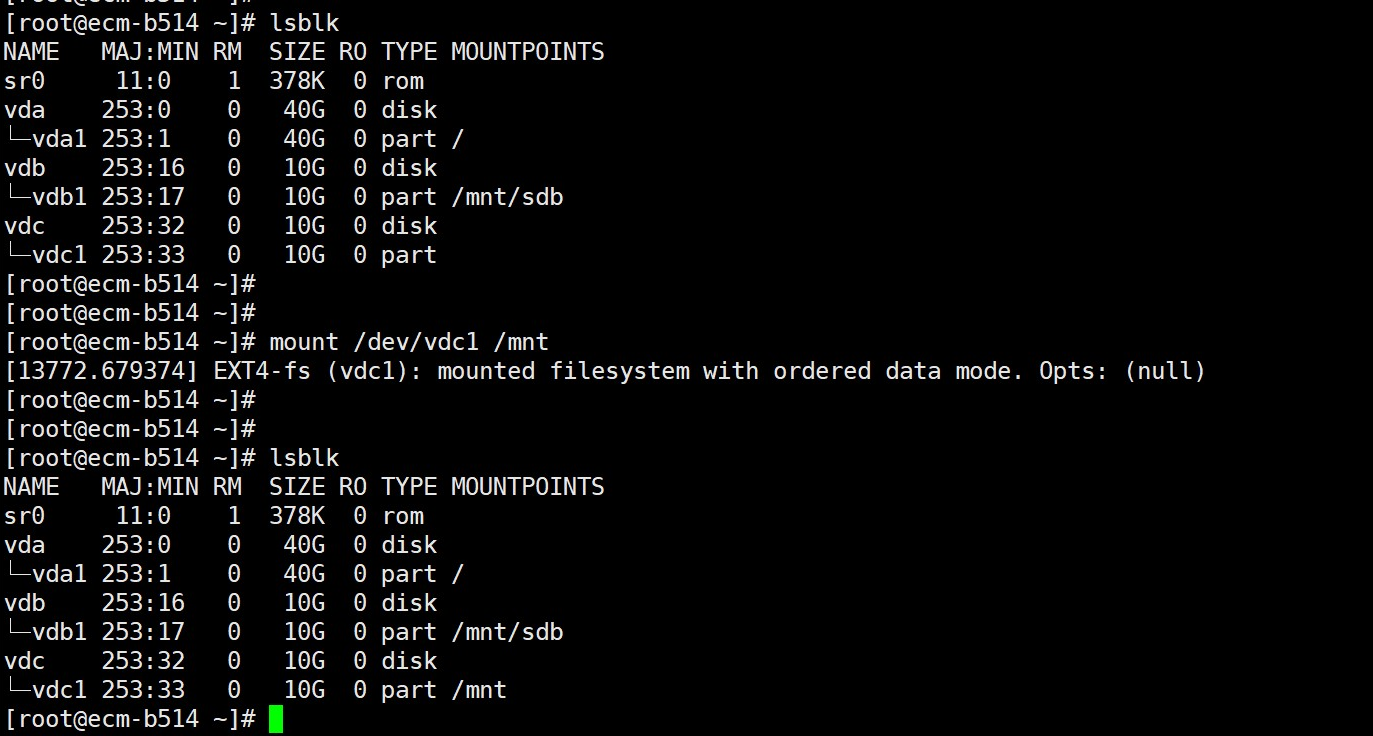Click the vdb disk name in second output
1373x736 pixels.
(x=24, y=603)
